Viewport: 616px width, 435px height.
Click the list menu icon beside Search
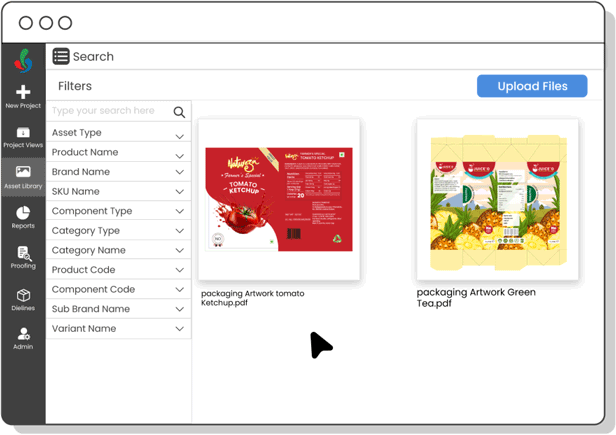pos(61,56)
